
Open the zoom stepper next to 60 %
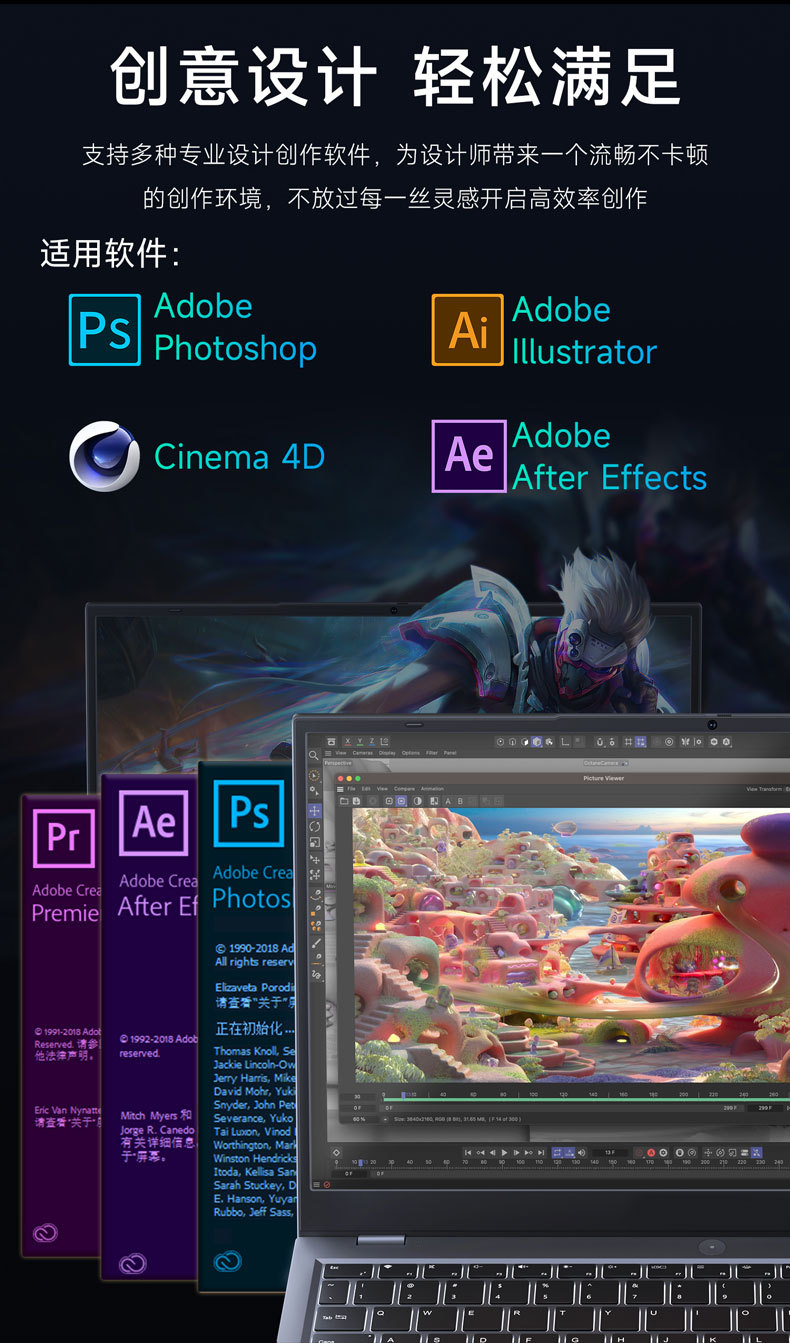(386, 1118)
